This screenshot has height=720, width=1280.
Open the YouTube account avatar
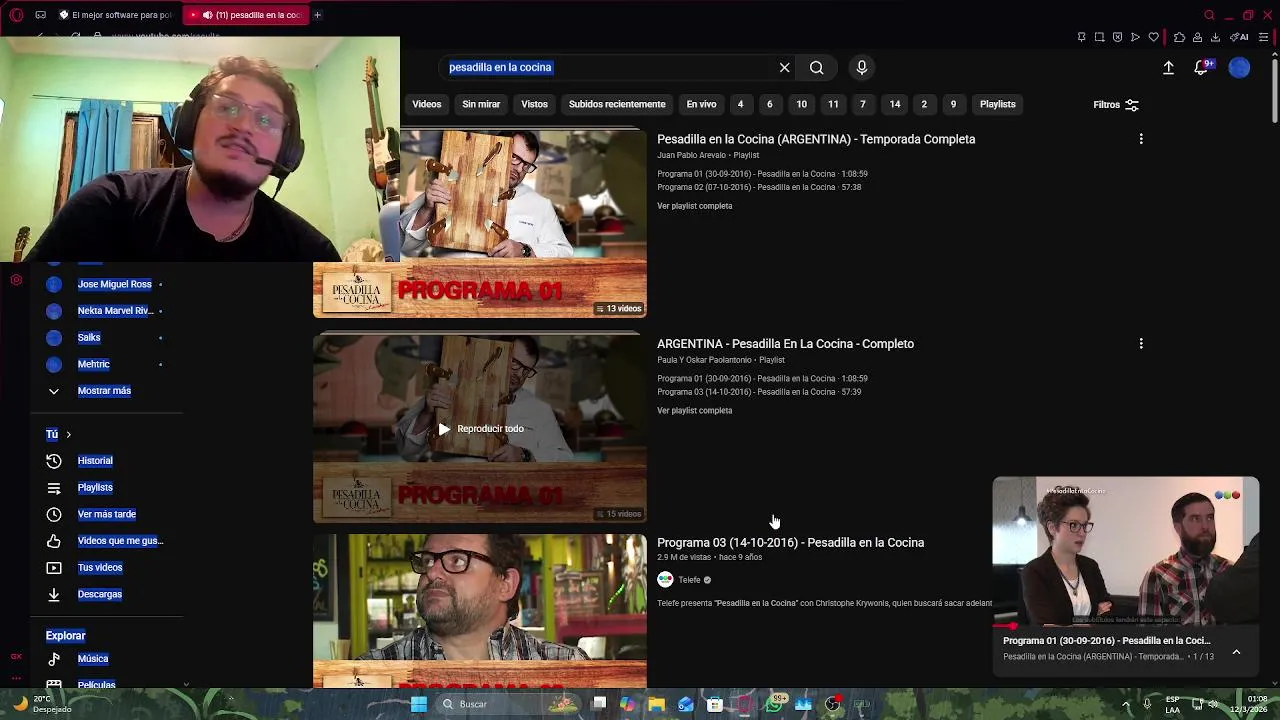1239,67
